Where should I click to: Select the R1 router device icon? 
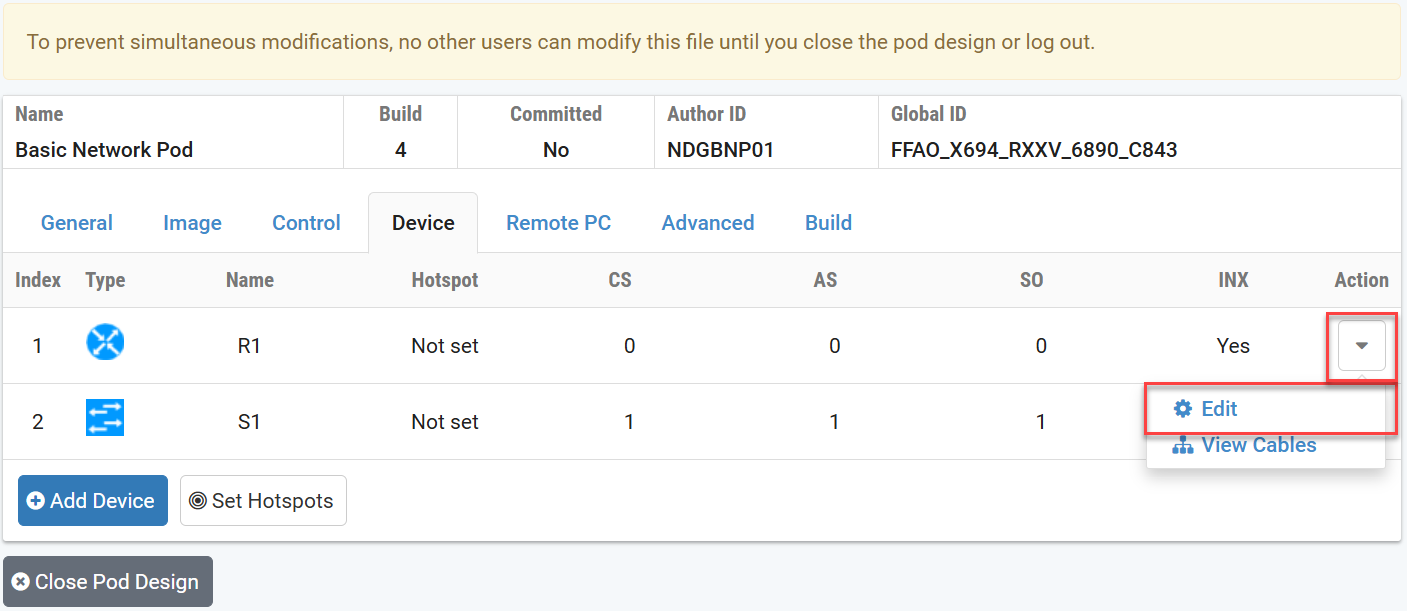(x=105, y=344)
